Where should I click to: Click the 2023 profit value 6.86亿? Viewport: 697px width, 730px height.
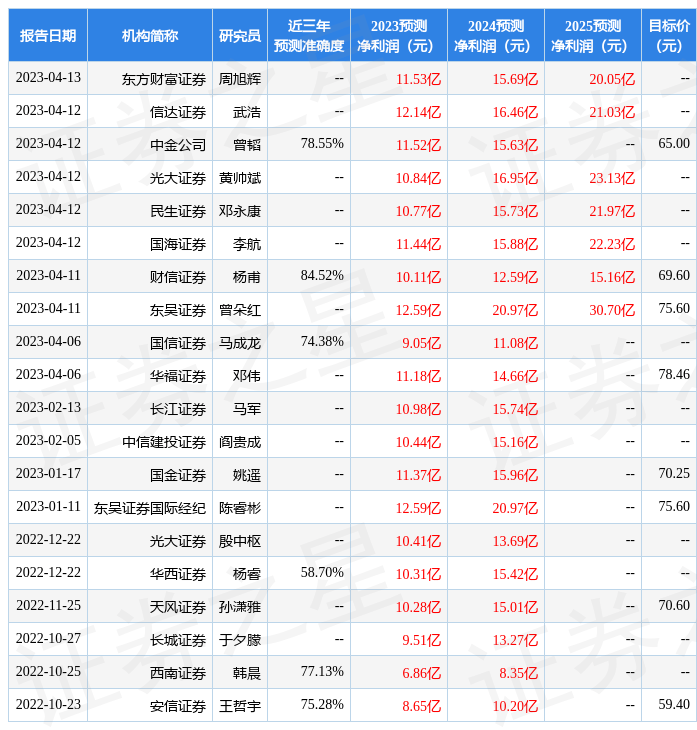pos(421,674)
